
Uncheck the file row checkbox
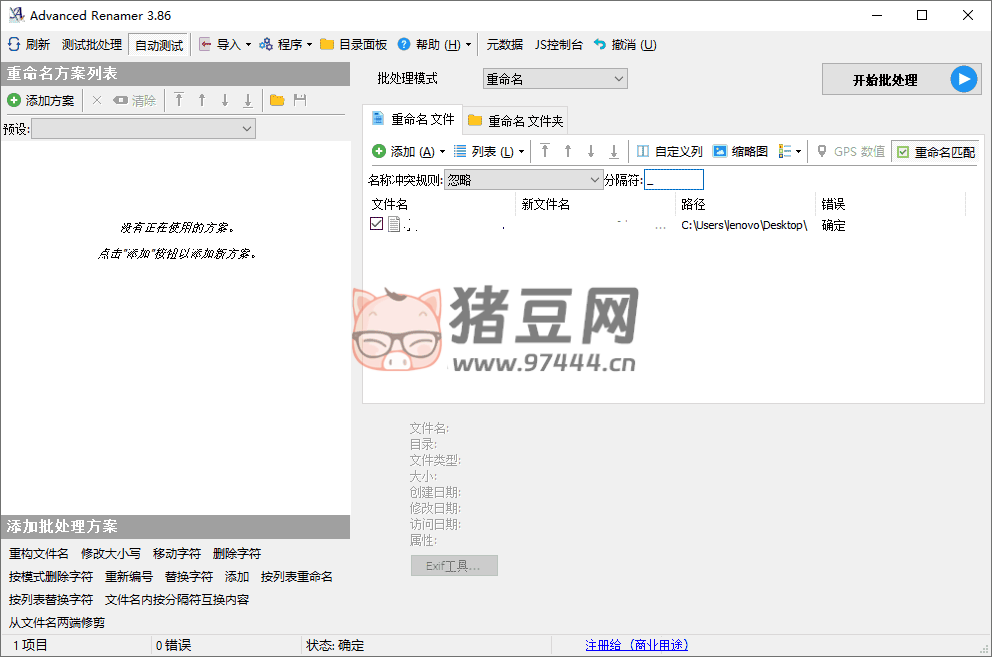(376, 225)
